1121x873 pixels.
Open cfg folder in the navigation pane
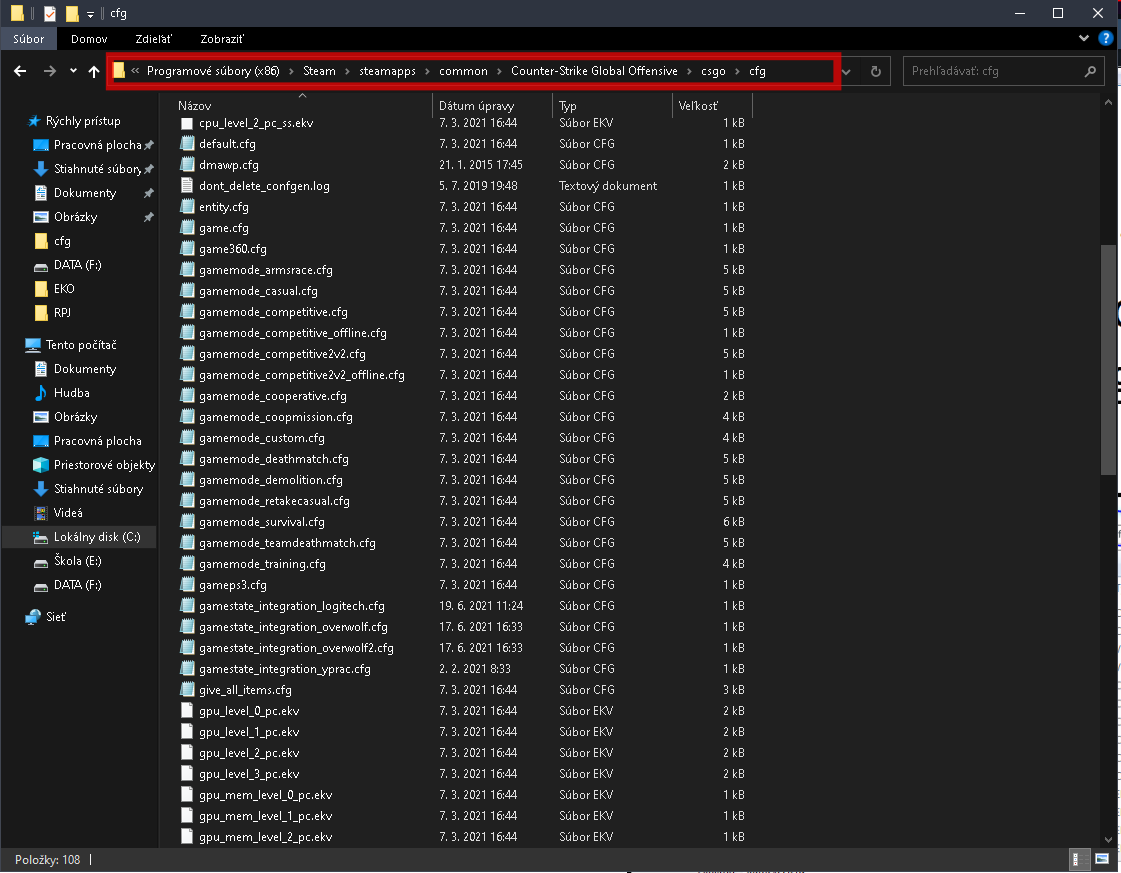pyautogui.click(x=62, y=241)
